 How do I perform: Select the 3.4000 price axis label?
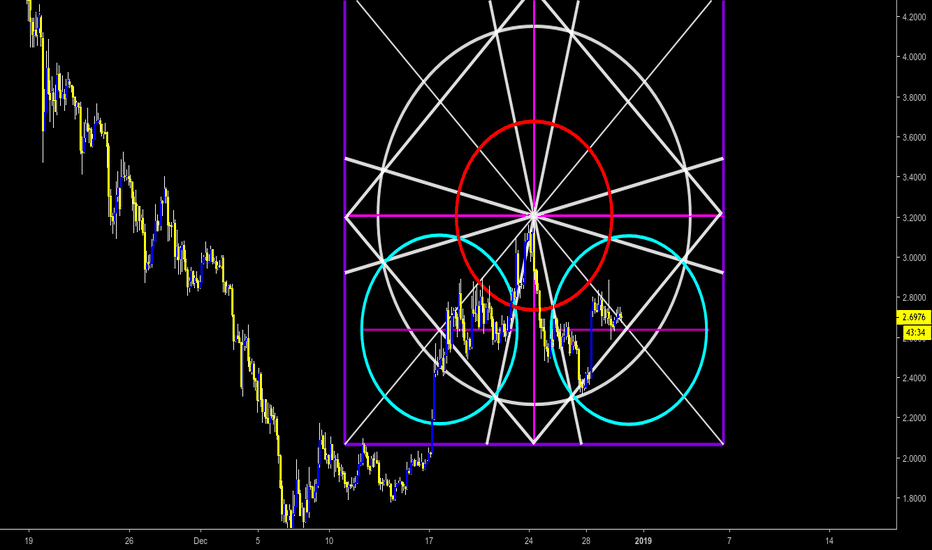(x=914, y=177)
